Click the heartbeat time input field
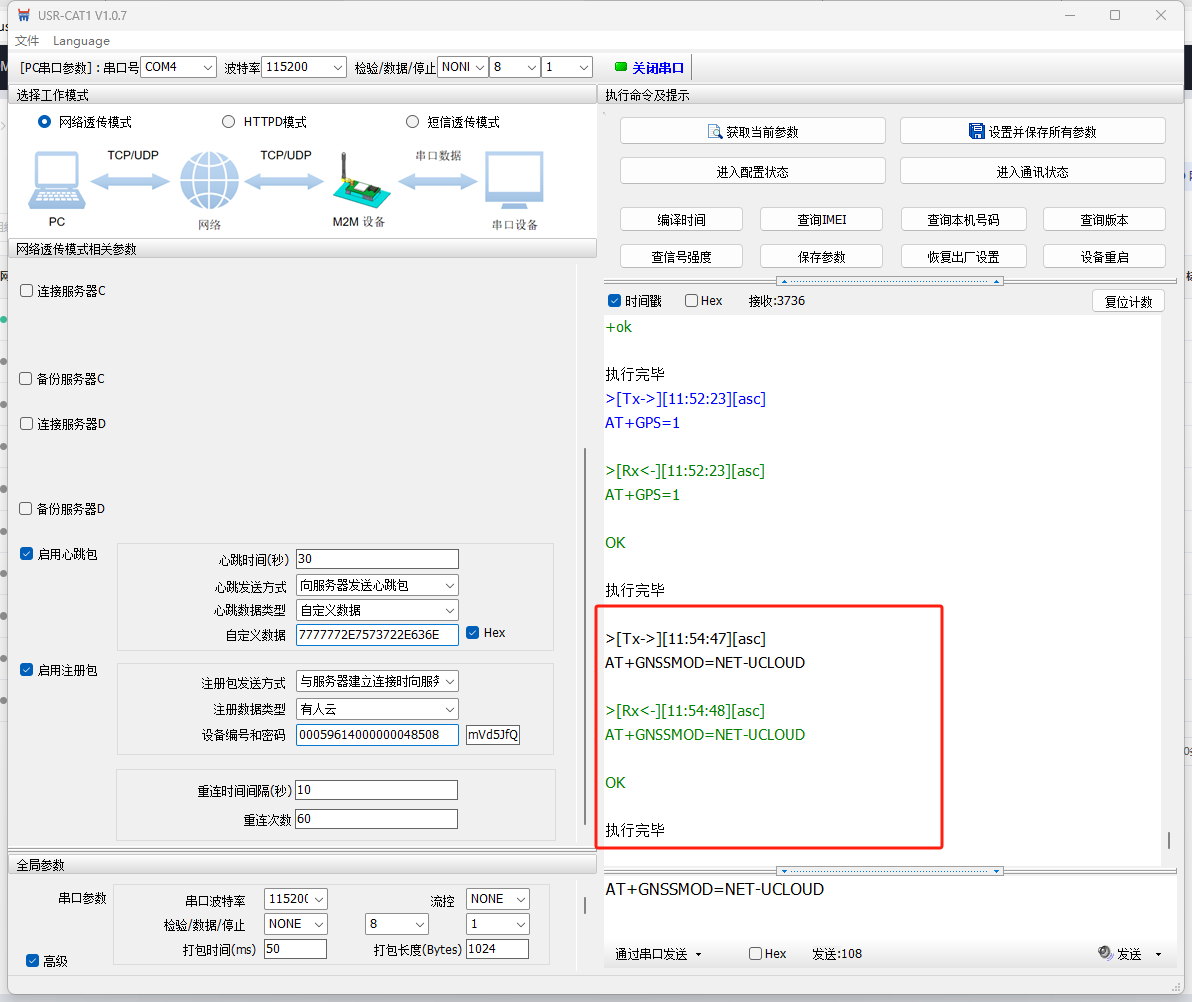 (x=377, y=559)
